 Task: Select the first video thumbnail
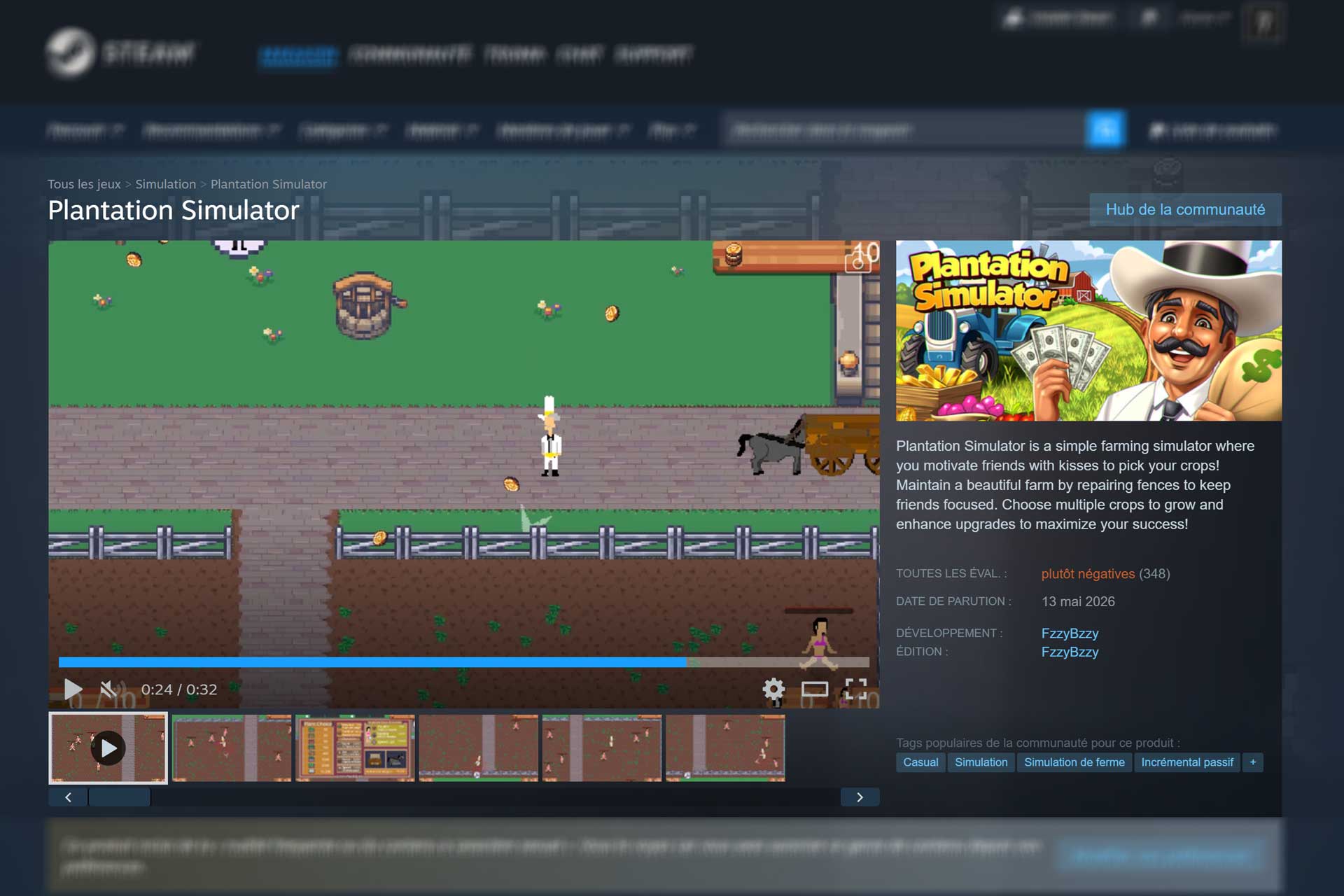(108, 748)
